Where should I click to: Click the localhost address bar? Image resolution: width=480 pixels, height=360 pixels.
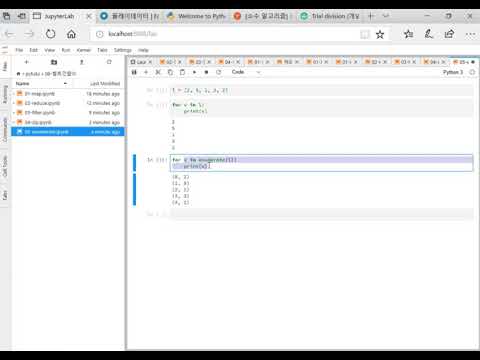coord(223,34)
